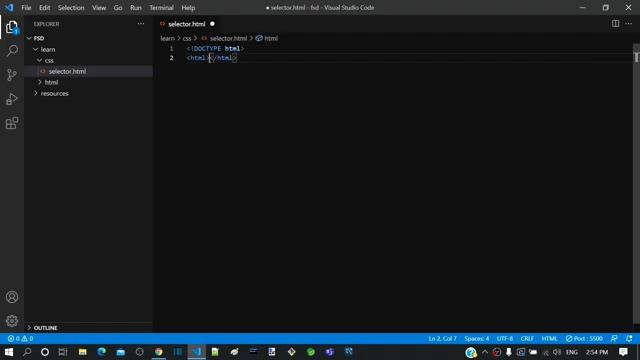Viewport: 640px width, 360px height.
Task: Click line number 2 in gutter
Action: [171, 58]
